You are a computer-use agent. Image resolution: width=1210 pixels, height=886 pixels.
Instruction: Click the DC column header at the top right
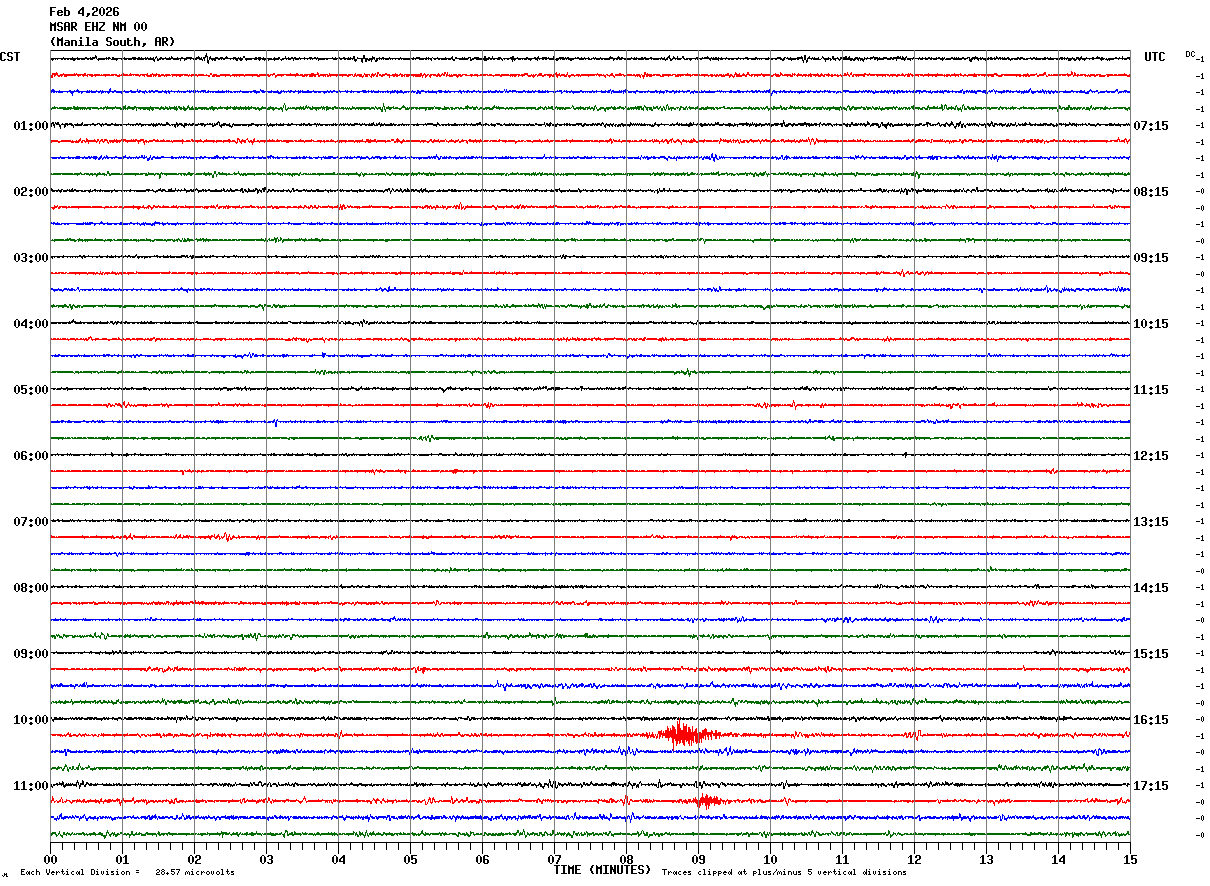[1190, 54]
